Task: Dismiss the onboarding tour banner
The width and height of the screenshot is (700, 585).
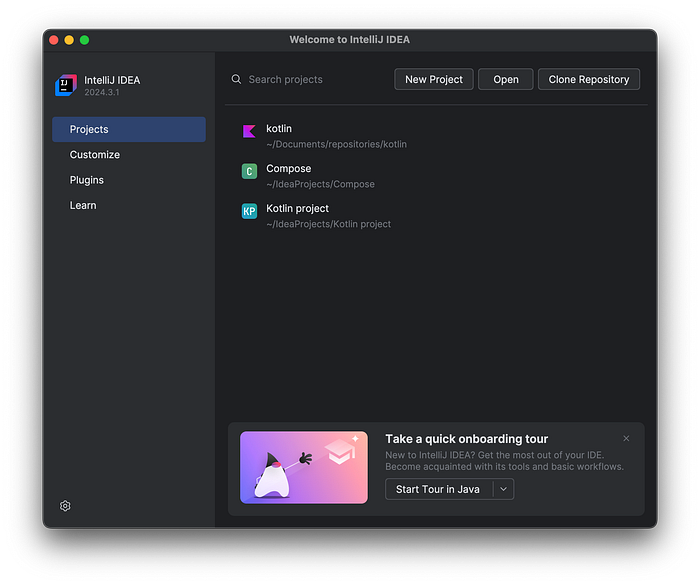Action: (626, 438)
